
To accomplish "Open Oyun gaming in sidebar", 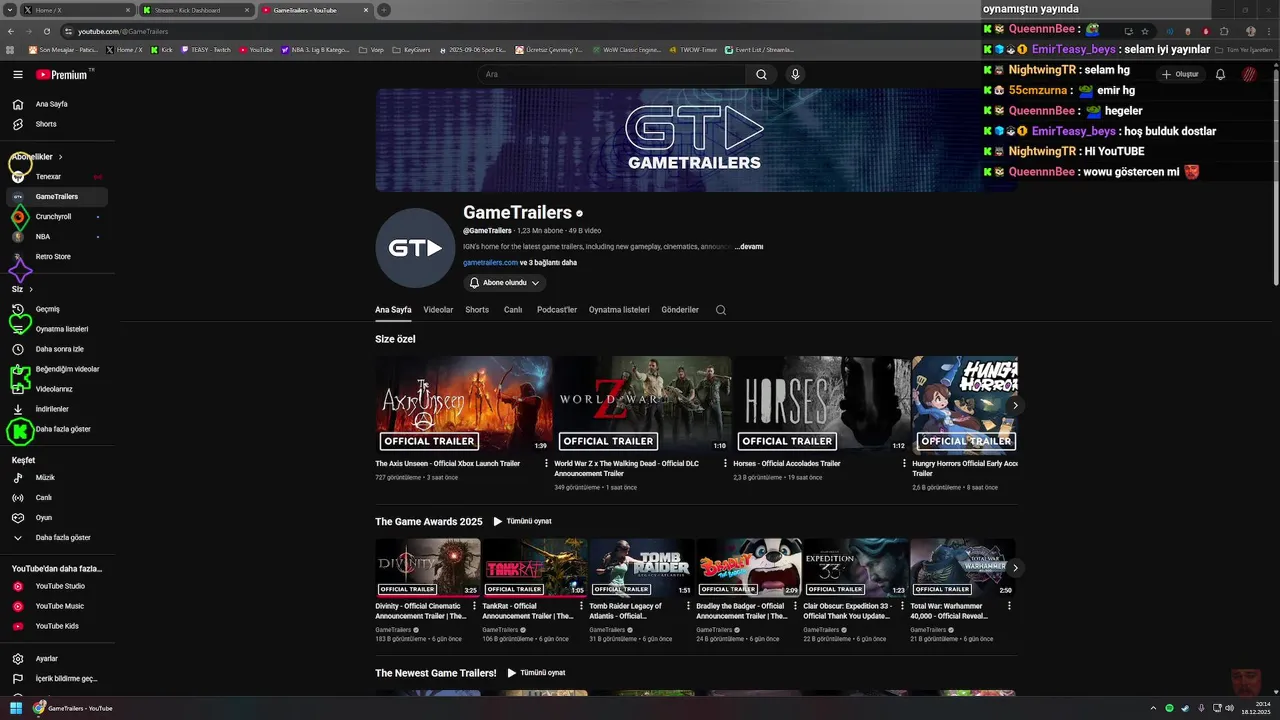I will (55, 518).
